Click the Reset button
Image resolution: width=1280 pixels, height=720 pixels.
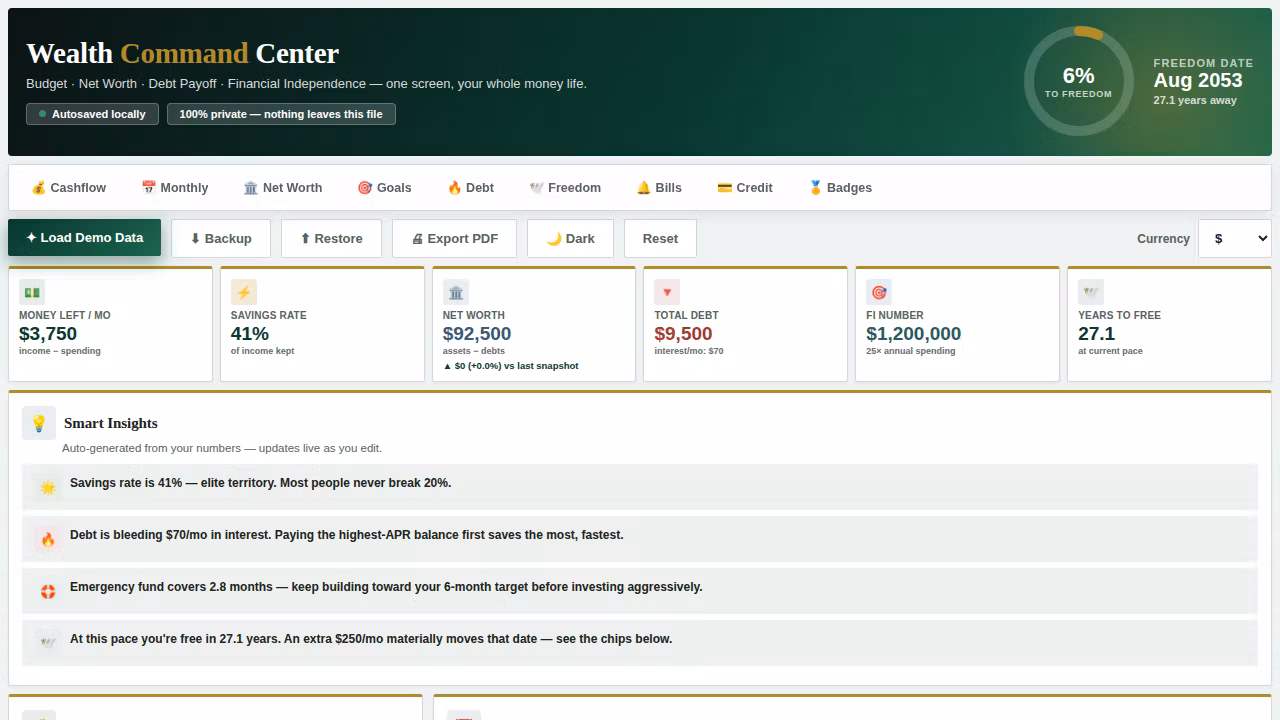pos(660,239)
